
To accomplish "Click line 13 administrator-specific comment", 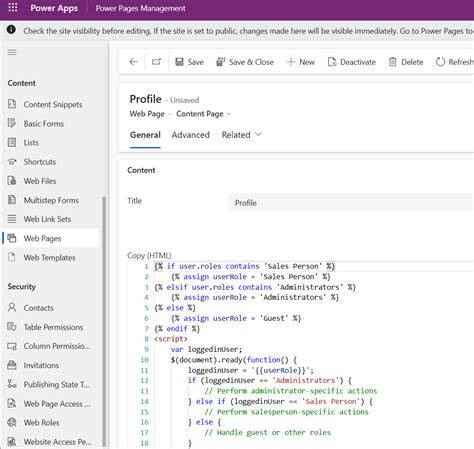I will pos(291,391).
